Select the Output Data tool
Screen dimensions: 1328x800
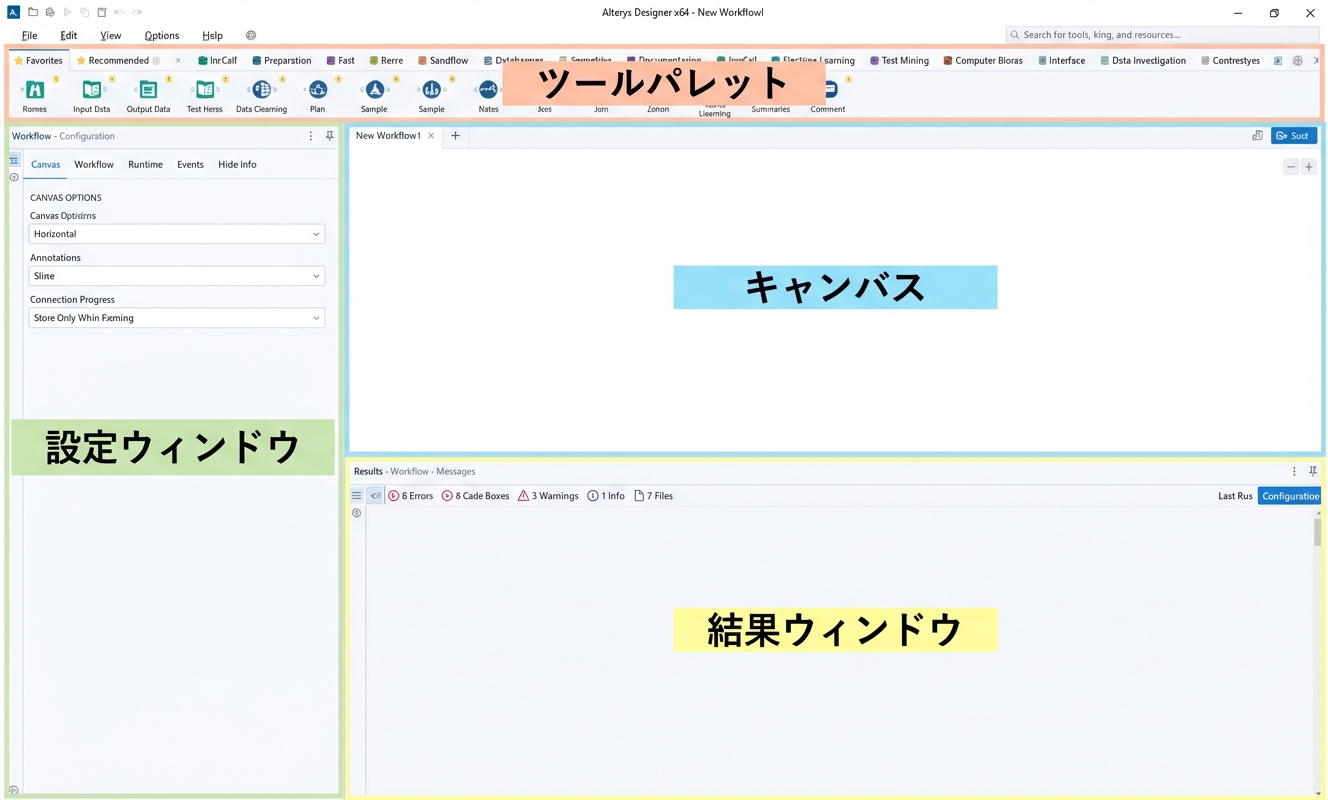148,95
